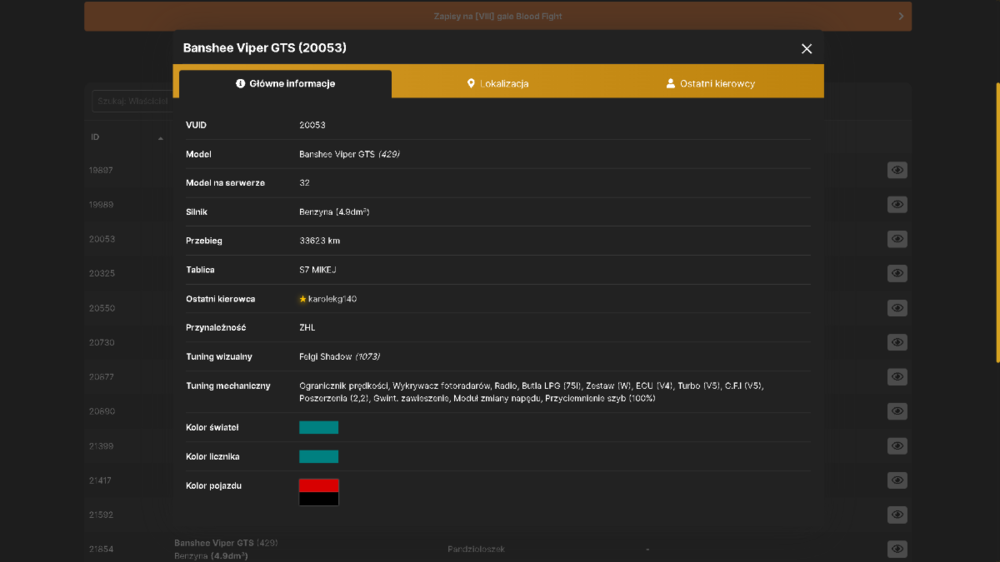Screen dimensions: 1000x562
Task: Open last driver karolekg140 profile
Action: tap(332, 299)
